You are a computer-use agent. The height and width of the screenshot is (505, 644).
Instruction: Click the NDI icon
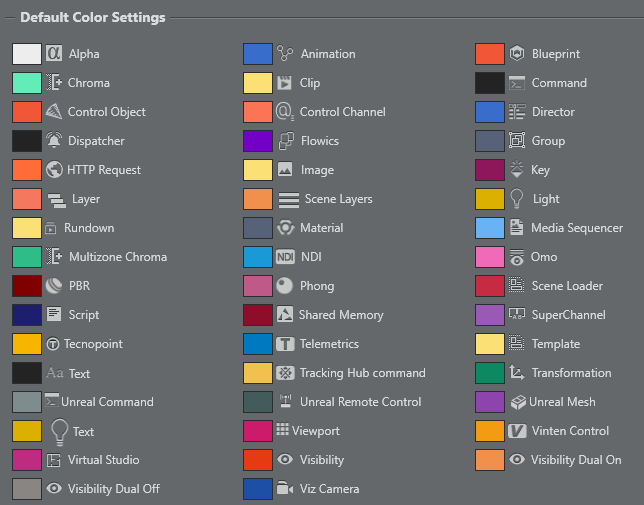285,257
